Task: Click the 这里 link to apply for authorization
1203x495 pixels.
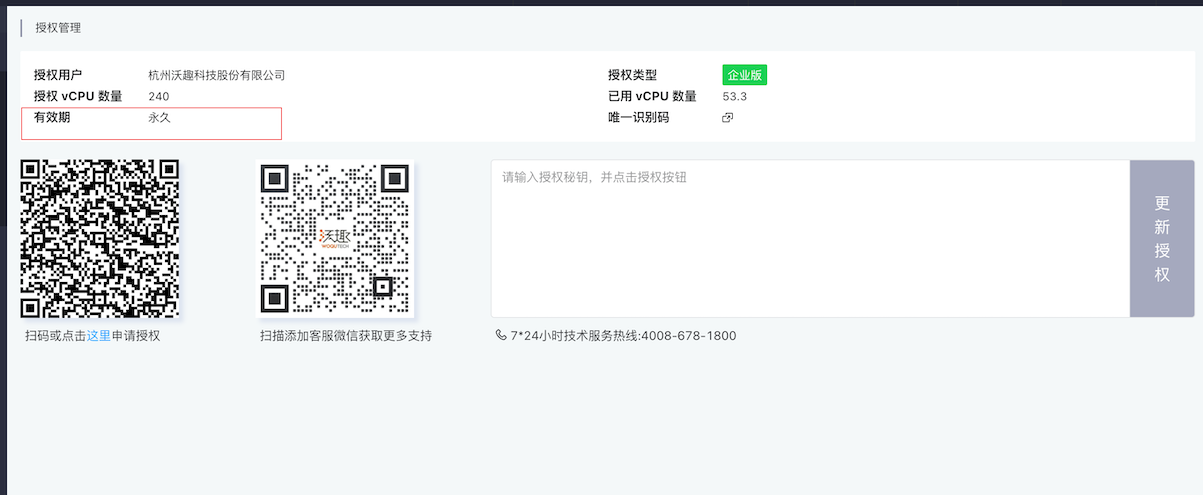Action: point(98,336)
